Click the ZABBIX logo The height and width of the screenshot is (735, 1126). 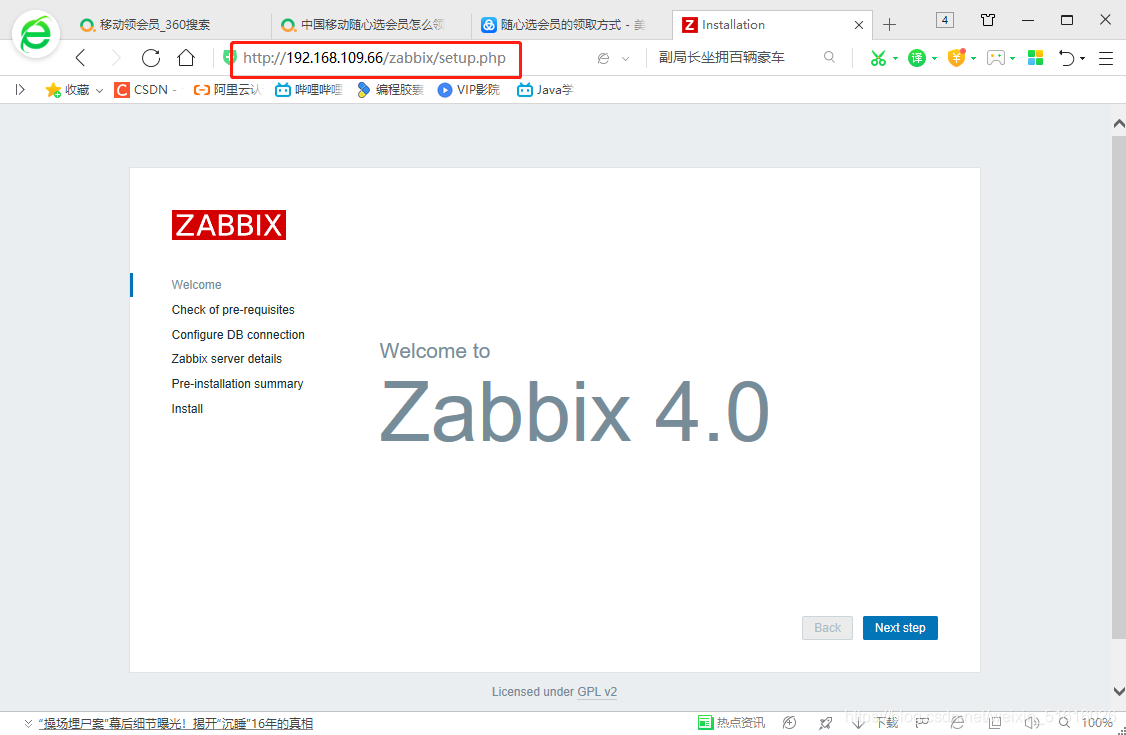(x=229, y=225)
